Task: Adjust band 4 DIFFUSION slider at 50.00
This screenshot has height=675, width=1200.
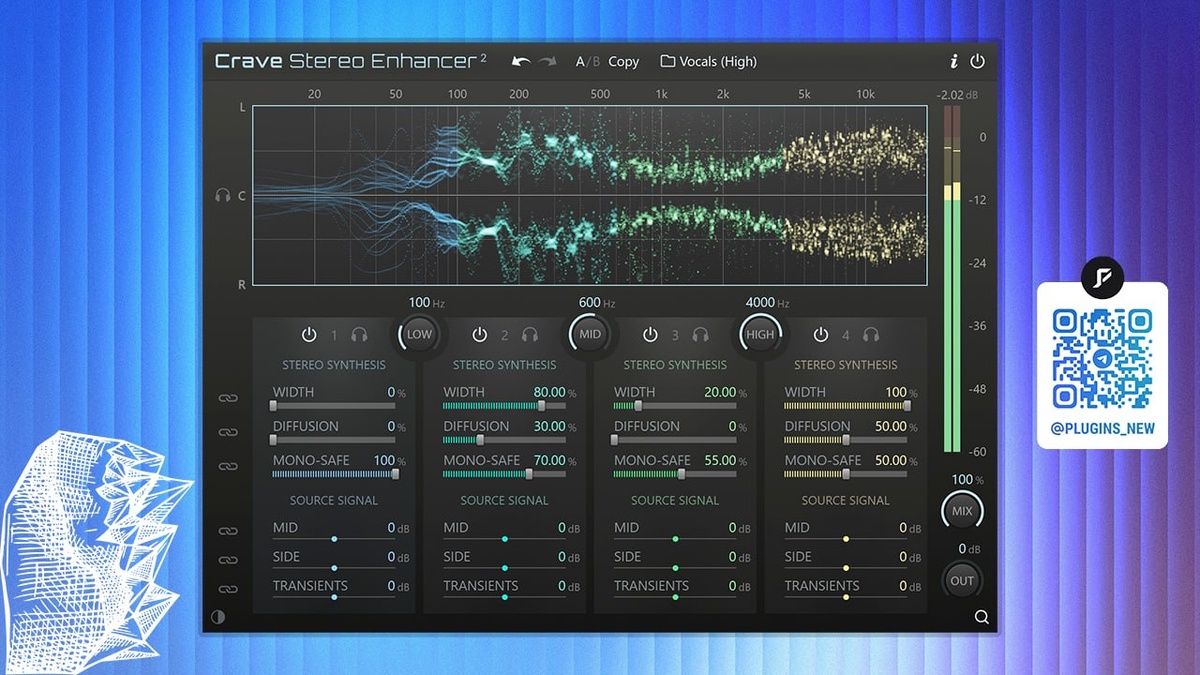Action: (845, 440)
